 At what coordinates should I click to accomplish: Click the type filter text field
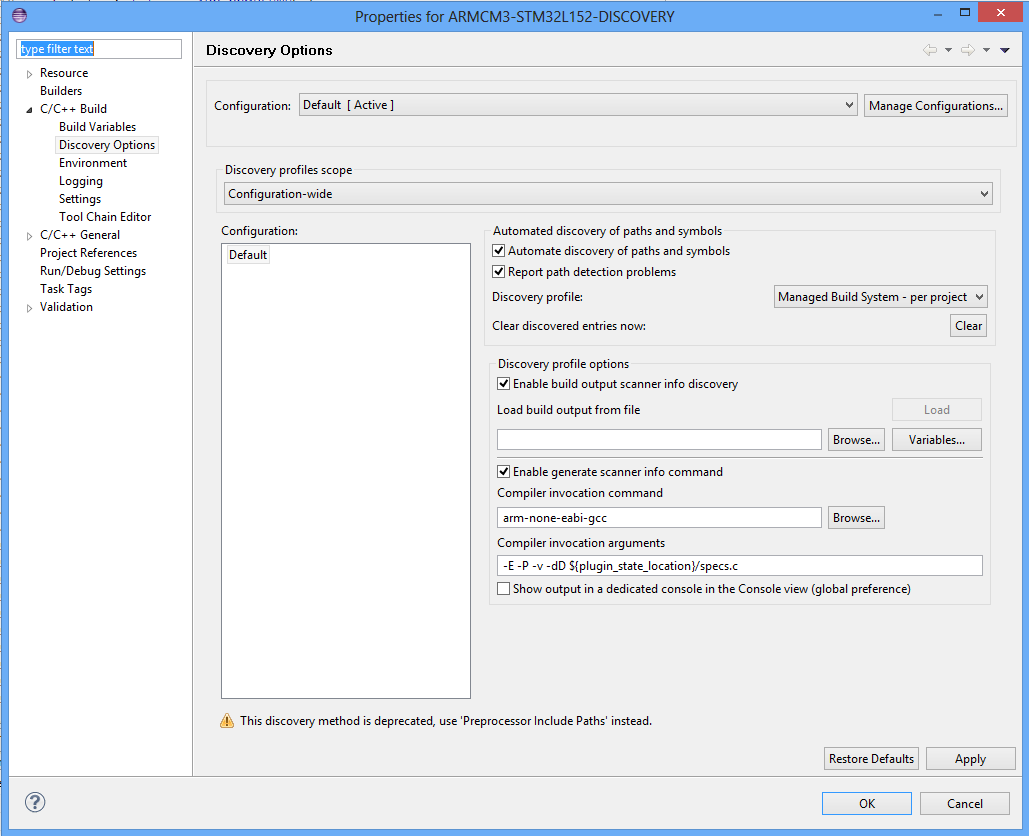(99, 49)
